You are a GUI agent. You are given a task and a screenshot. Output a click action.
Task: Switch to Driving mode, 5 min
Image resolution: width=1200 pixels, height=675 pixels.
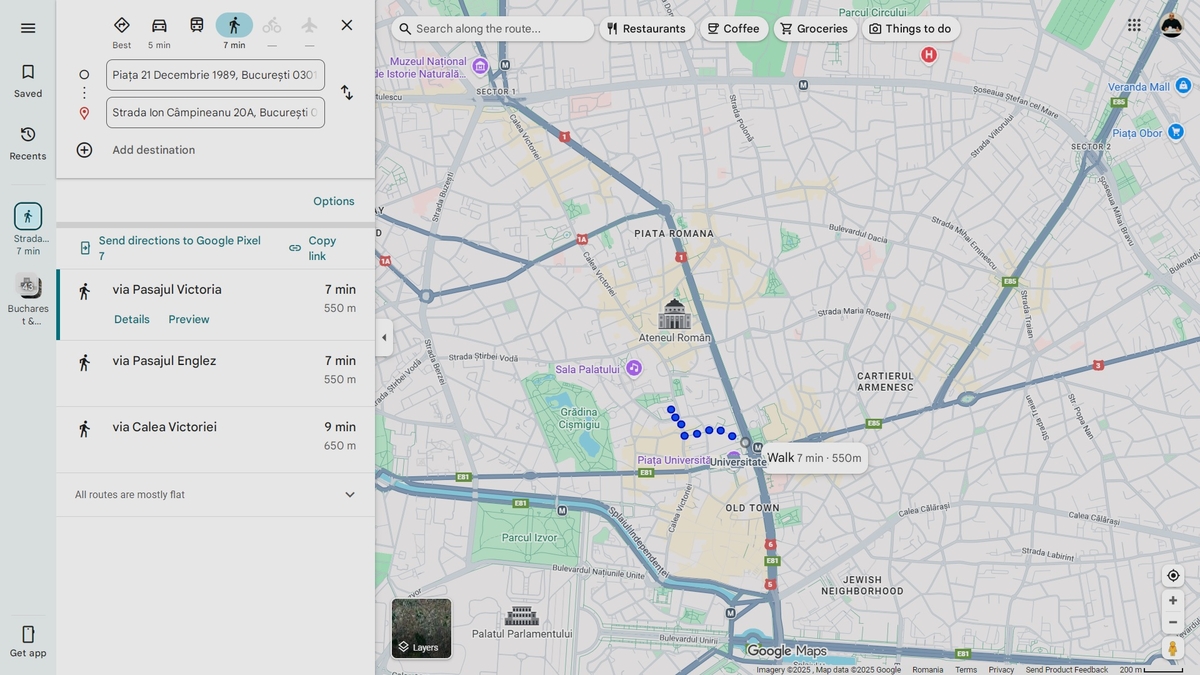pyautogui.click(x=159, y=31)
